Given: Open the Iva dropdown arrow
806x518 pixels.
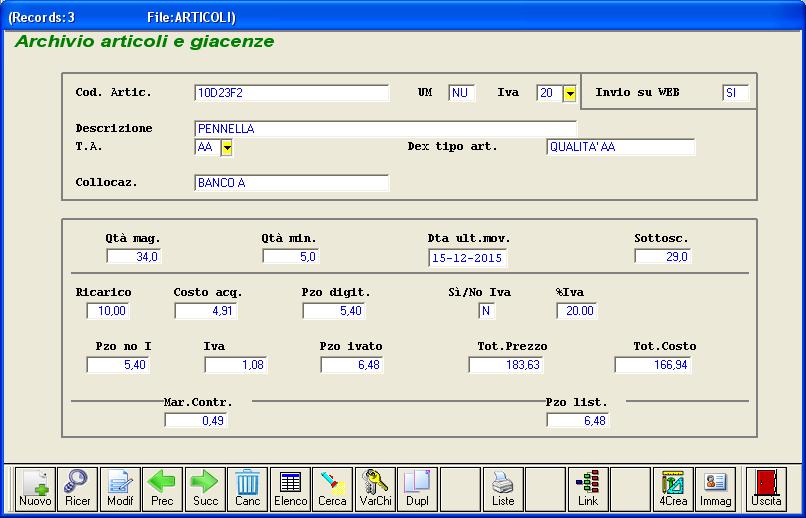Looking at the screenshot, I should point(570,94).
